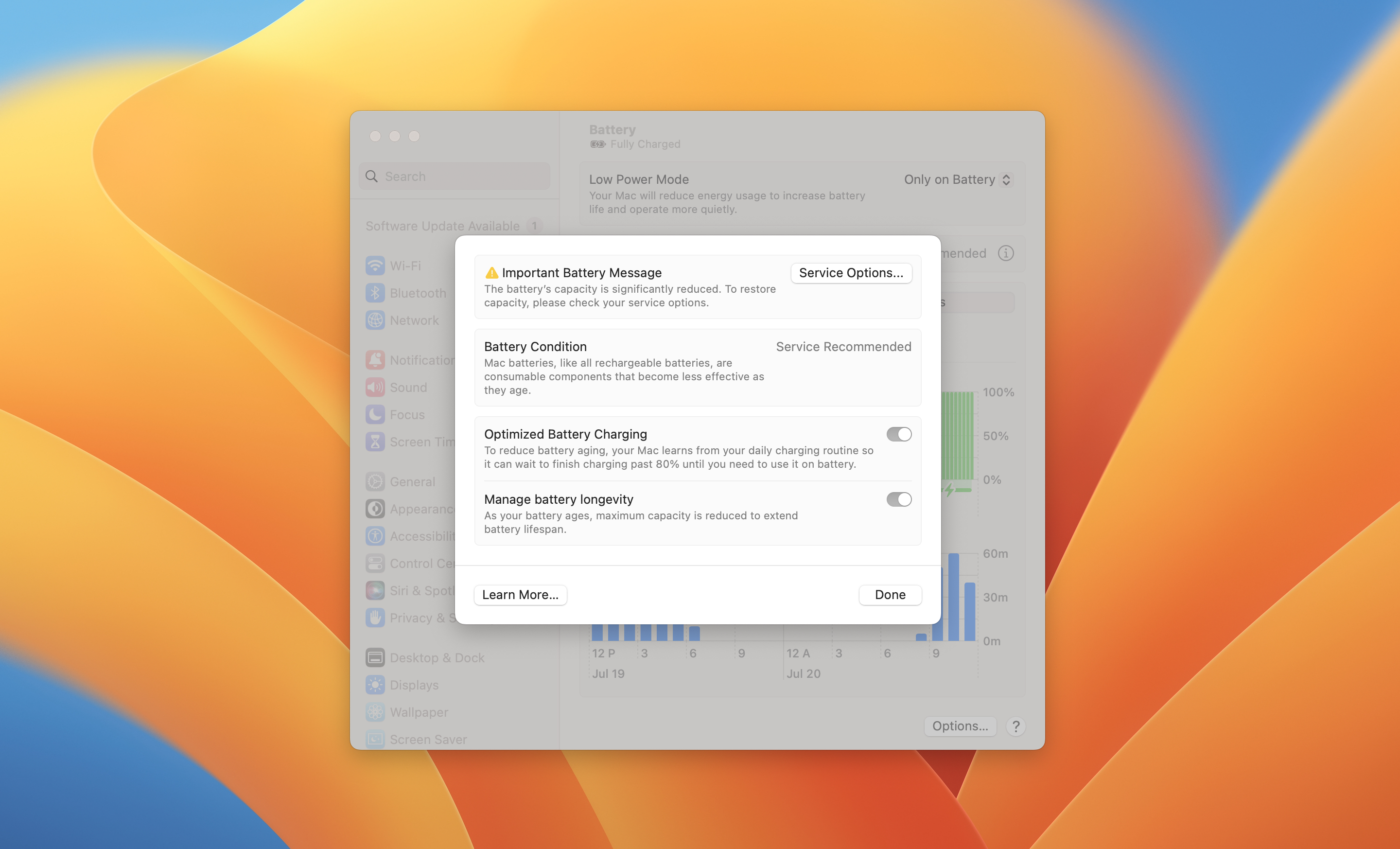This screenshot has height=849, width=1400.
Task: Click the Desktop & Dock icon
Action: click(x=375, y=657)
